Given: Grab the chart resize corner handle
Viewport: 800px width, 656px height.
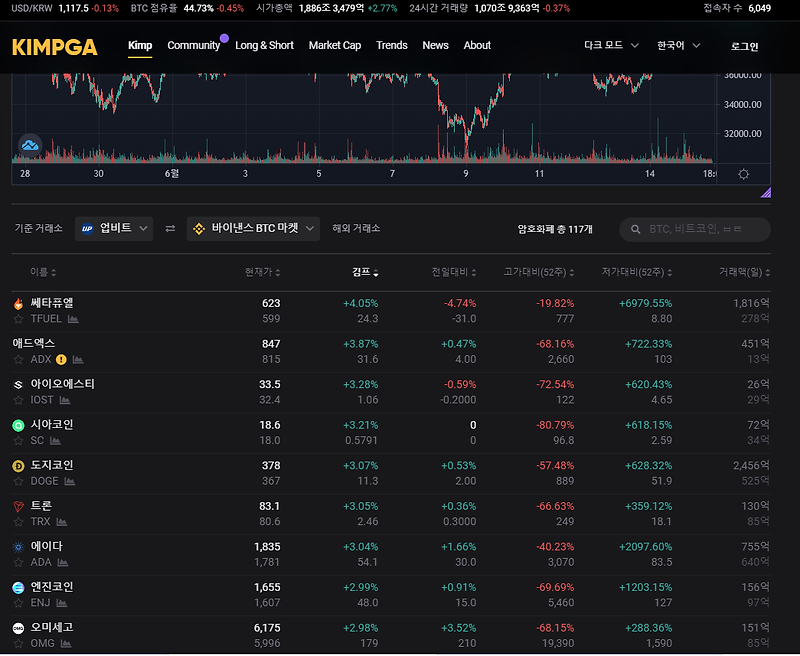Looking at the screenshot, I should 765,192.
